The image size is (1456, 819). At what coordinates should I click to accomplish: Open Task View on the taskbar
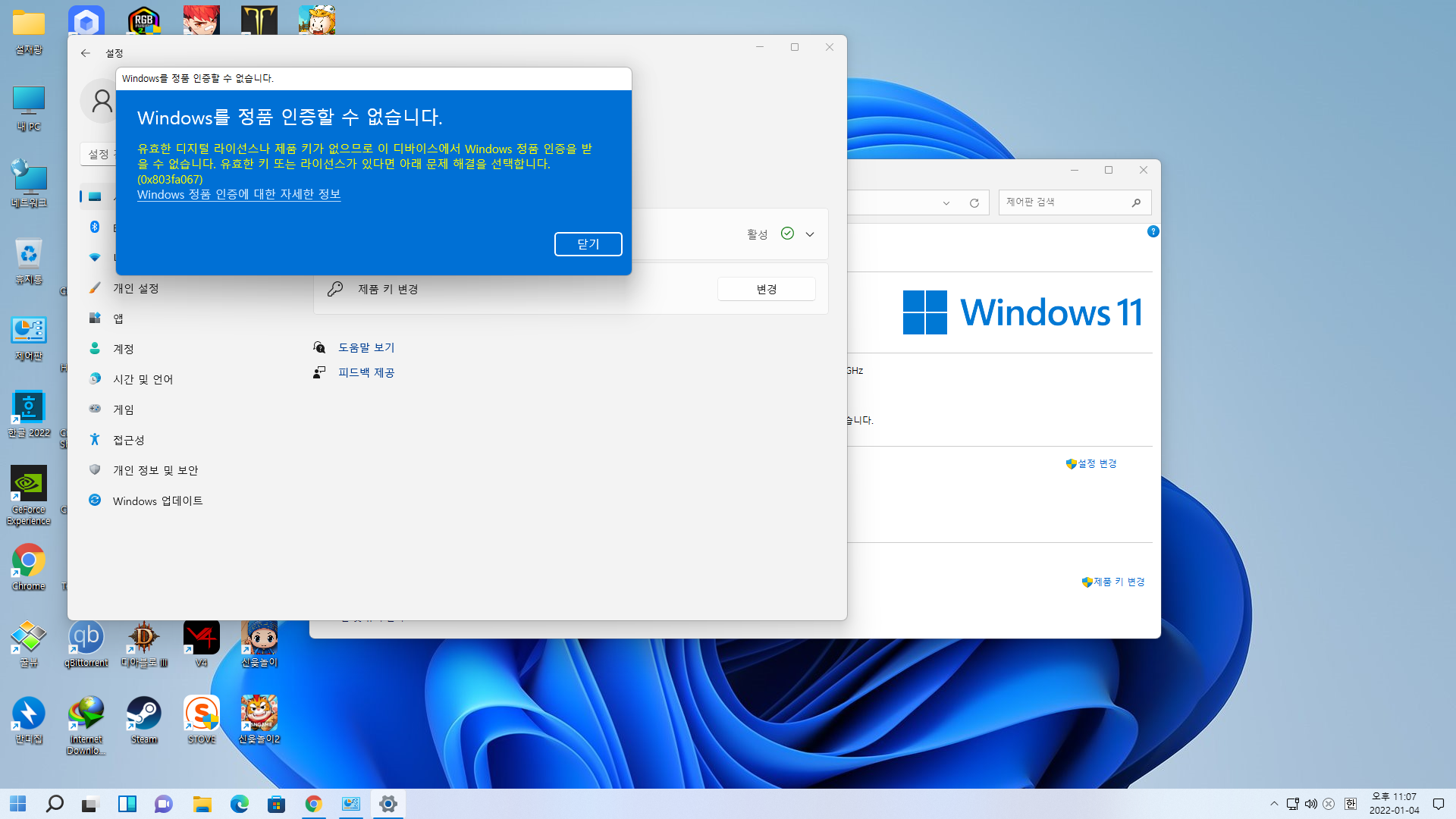[x=91, y=804]
